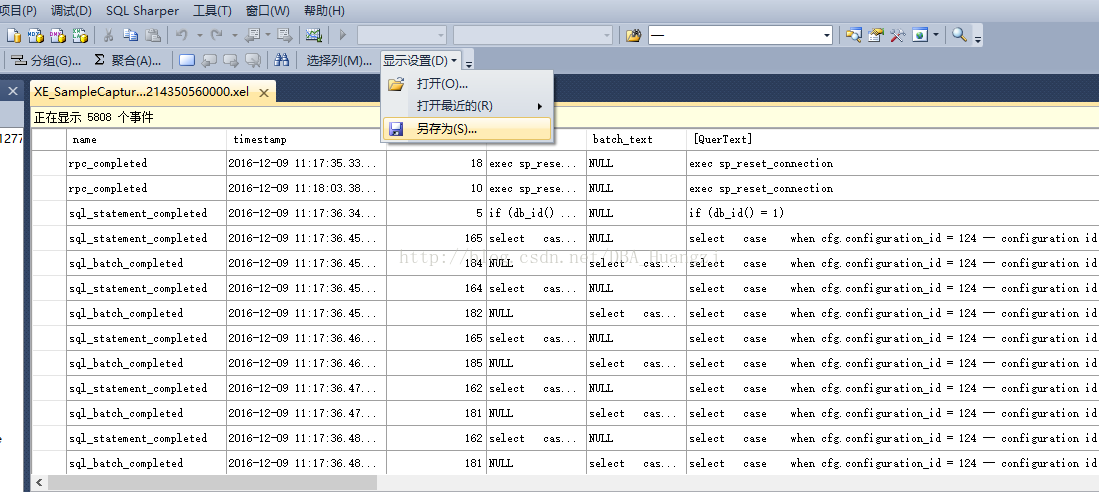The image size is (1099, 492).
Task: Select the duration cell showing 185
Action: pyautogui.click(x=436, y=363)
